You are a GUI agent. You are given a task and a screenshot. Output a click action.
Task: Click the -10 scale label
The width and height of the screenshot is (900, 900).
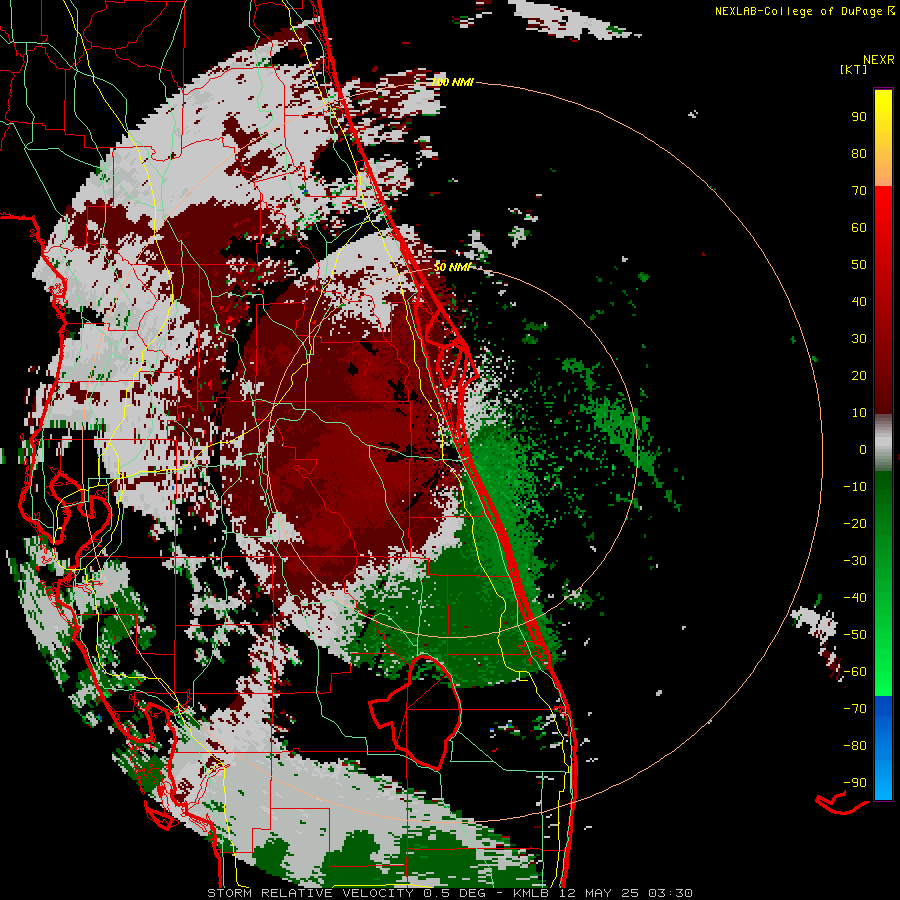[855, 487]
